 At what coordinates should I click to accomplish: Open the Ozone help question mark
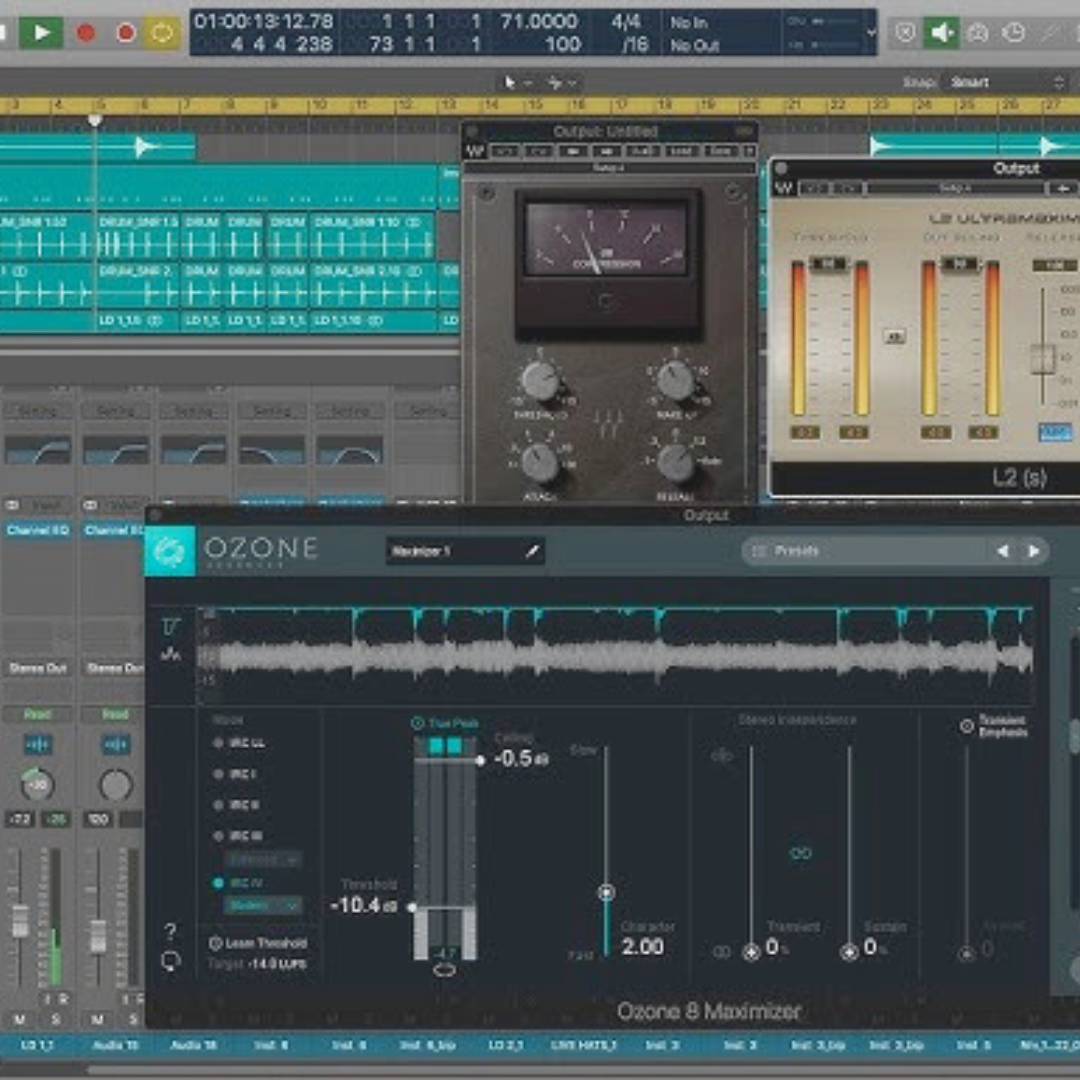(x=170, y=932)
